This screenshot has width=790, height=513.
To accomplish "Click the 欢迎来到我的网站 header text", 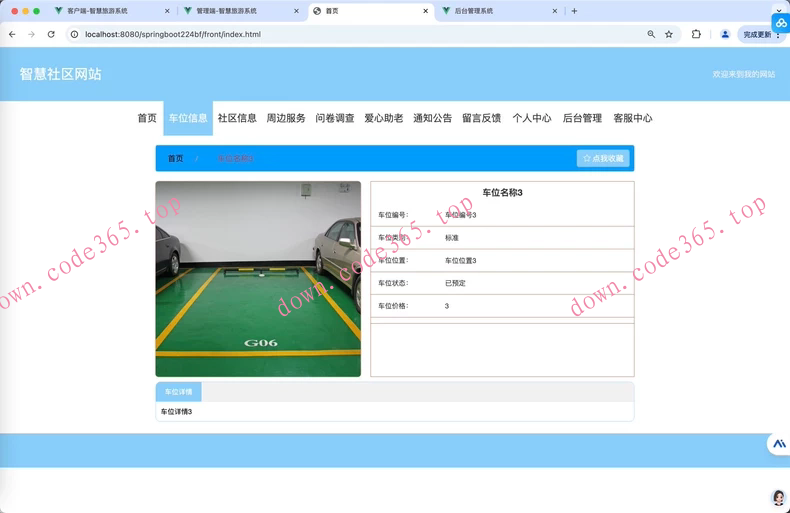I will [744, 74].
